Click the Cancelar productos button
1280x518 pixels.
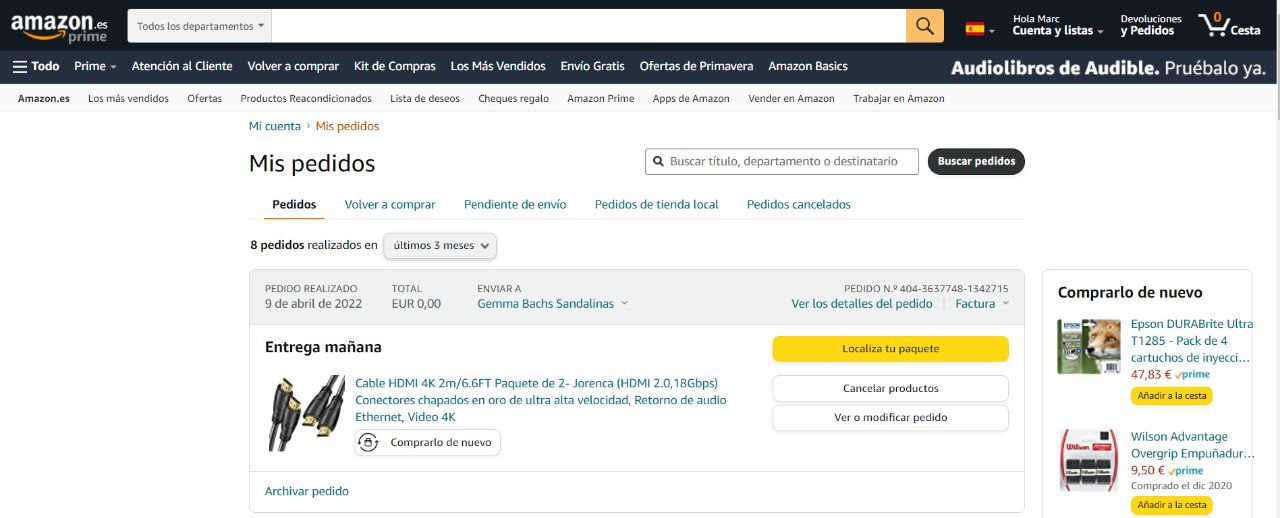click(890, 388)
